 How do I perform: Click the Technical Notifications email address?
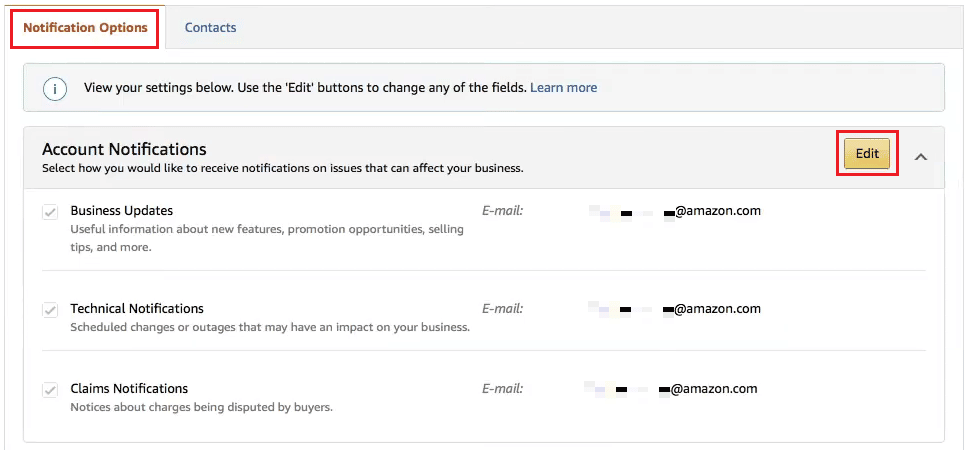click(675, 308)
